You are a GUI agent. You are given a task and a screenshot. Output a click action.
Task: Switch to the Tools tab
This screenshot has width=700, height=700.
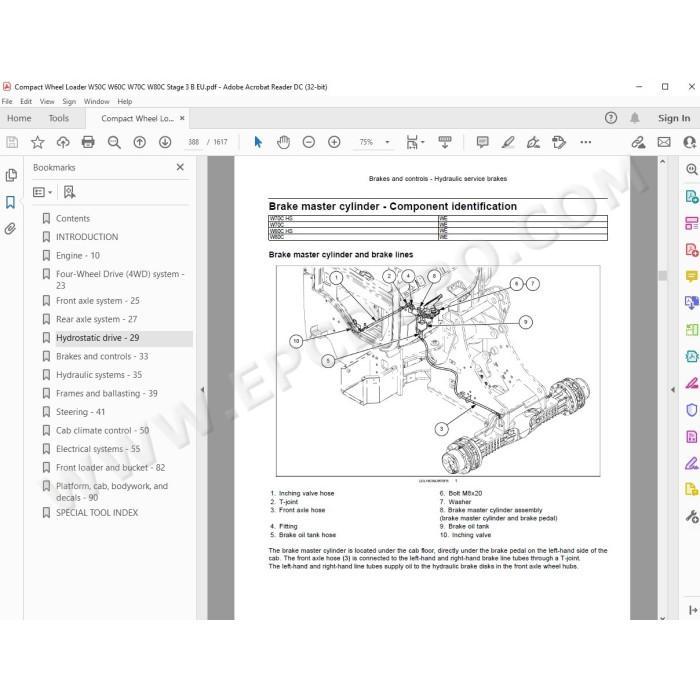pos(58,118)
